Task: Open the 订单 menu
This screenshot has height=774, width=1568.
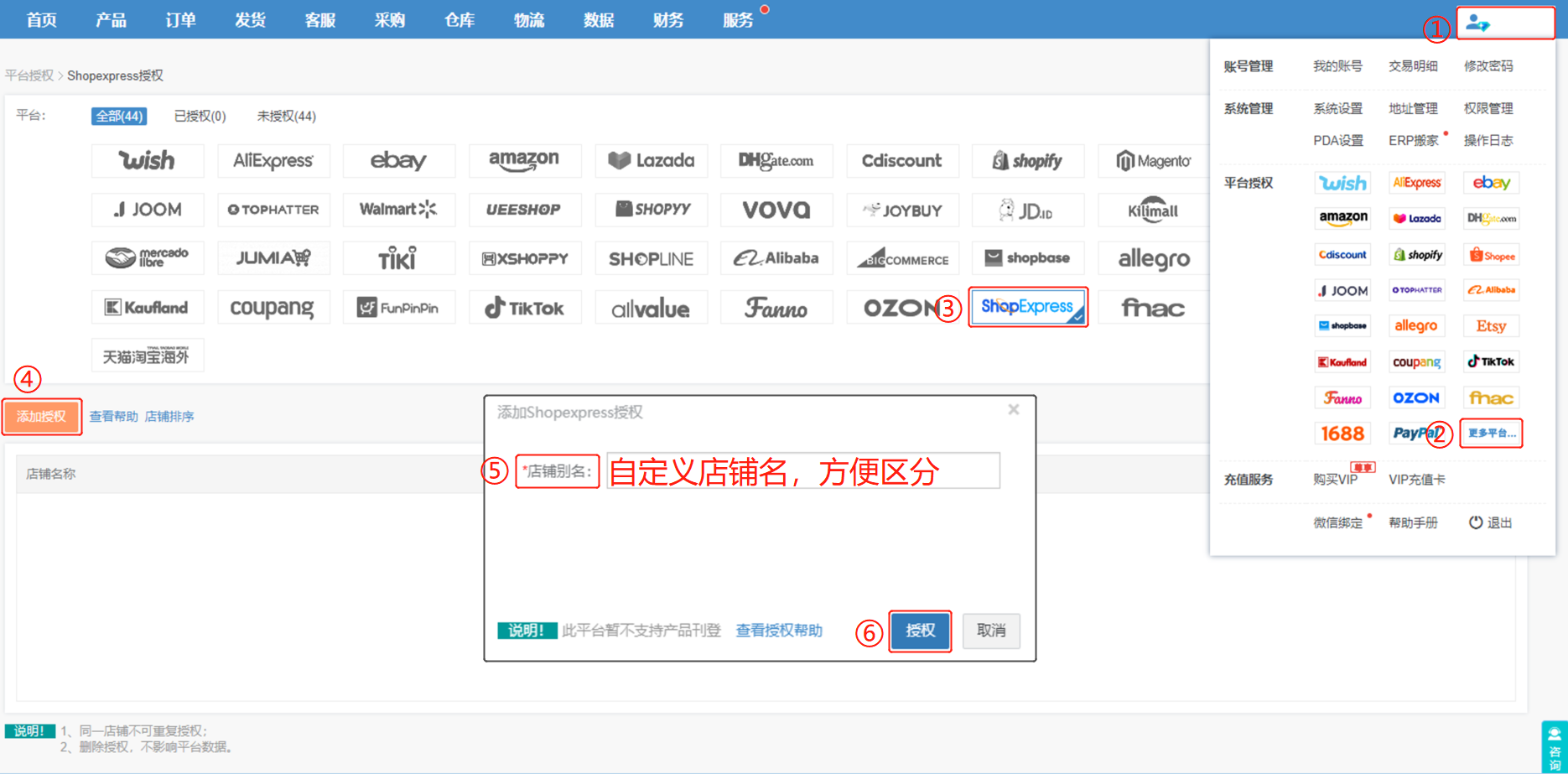Action: pos(181,19)
